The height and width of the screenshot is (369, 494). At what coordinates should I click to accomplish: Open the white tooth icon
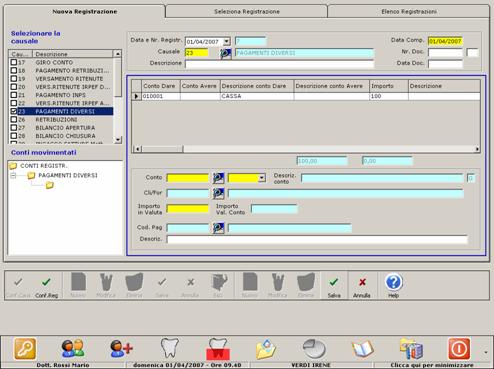point(170,348)
